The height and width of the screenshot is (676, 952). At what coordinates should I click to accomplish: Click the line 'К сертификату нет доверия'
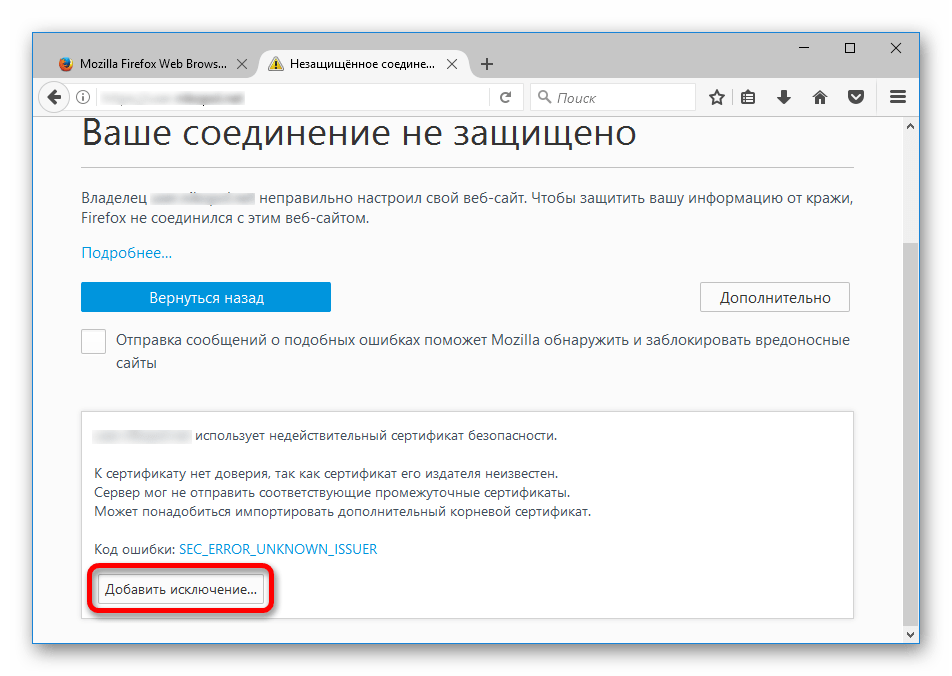tap(326, 473)
